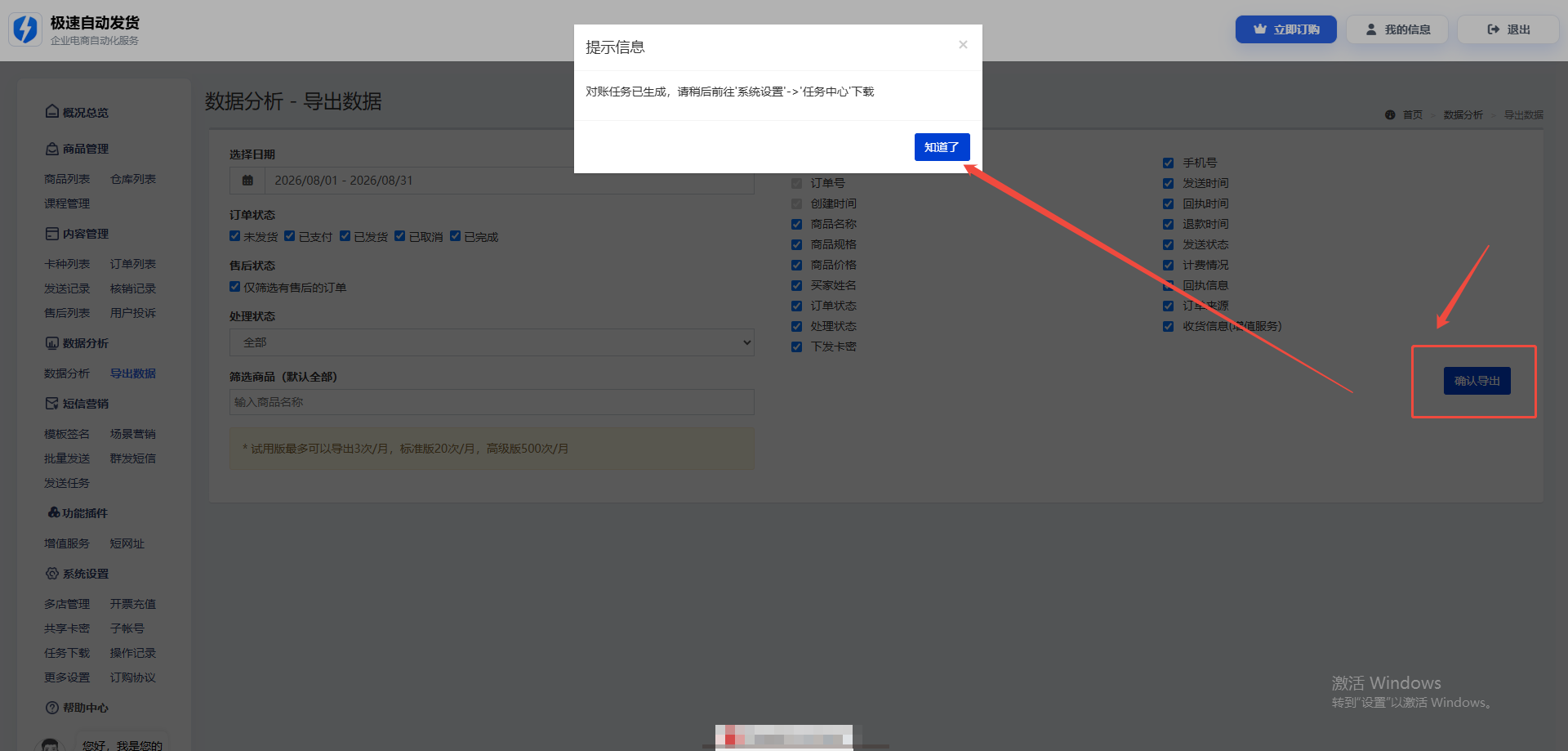The width and height of the screenshot is (1568, 751).
Task: Open 我的信息 user profile button
Action: pyautogui.click(x=1397, y=29)
